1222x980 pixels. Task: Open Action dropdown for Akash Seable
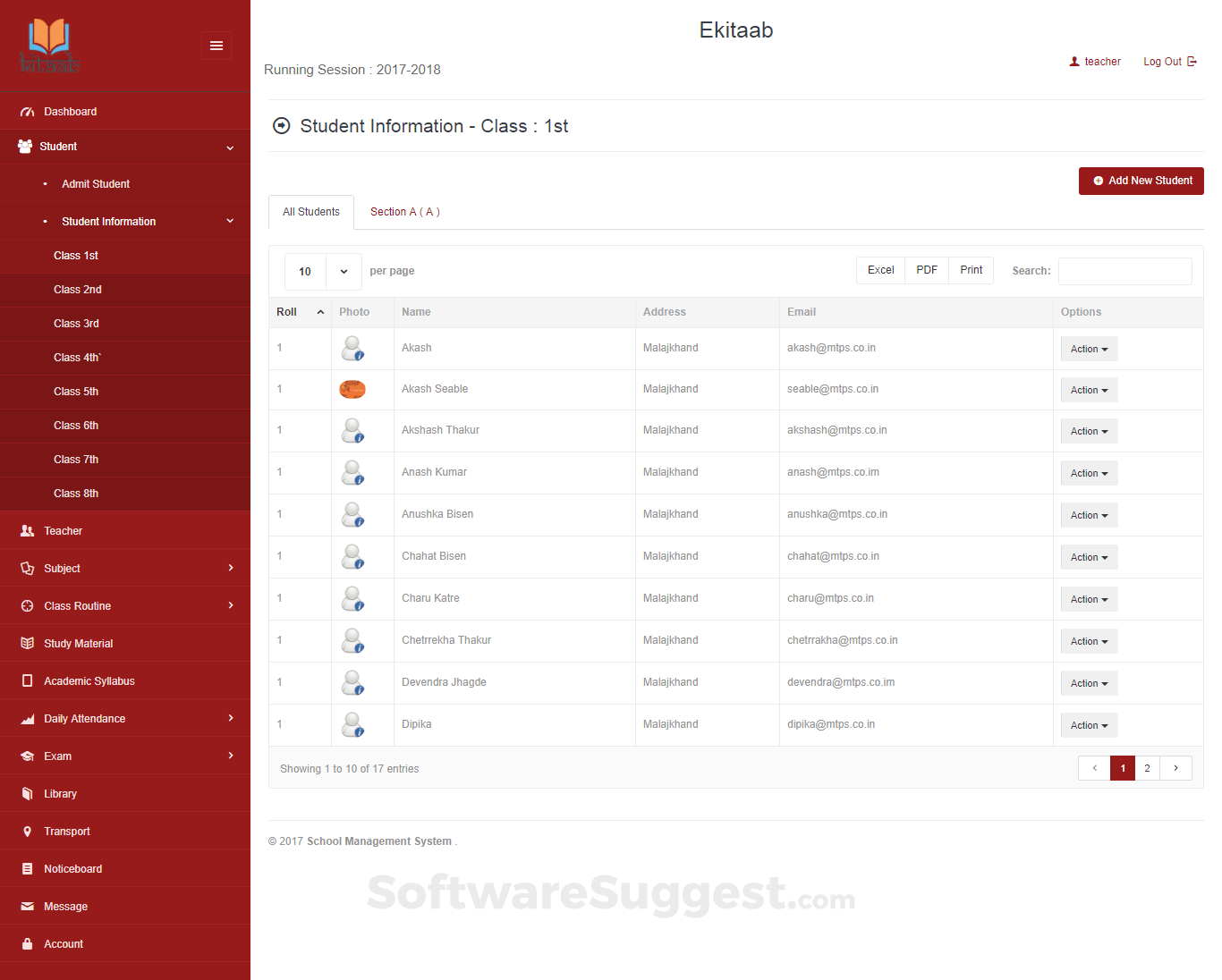pos(1089,390)
